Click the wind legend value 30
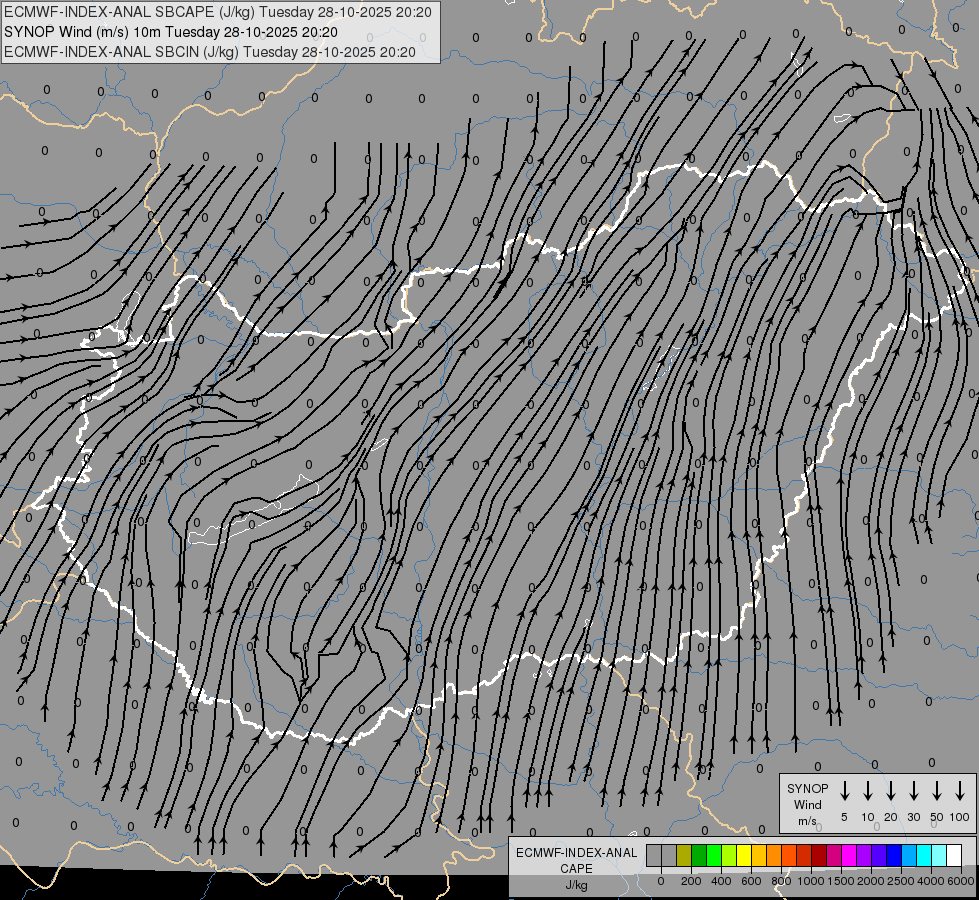This screenshot has width=979, height=900. 913,817
